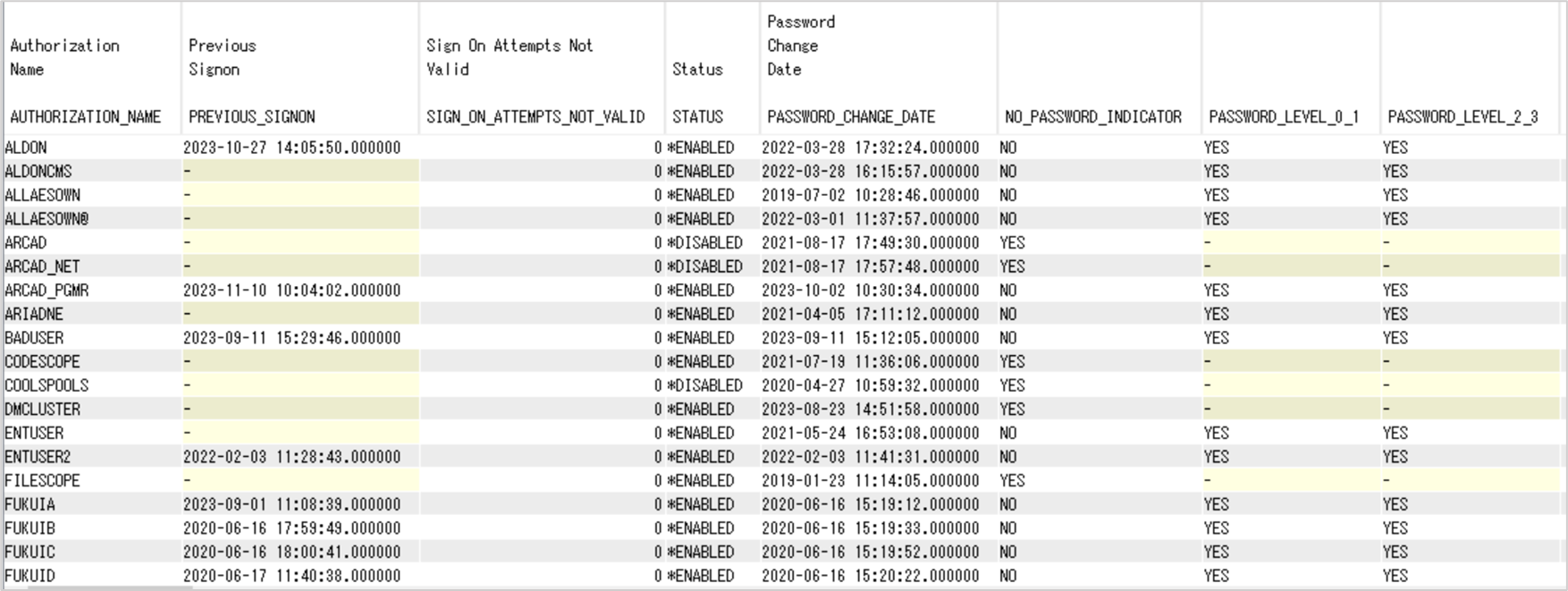The height and width of the screenshot is (591, 1568).
Task: Click the AUTHORIZATION_NAME column header
Action: 83,116
